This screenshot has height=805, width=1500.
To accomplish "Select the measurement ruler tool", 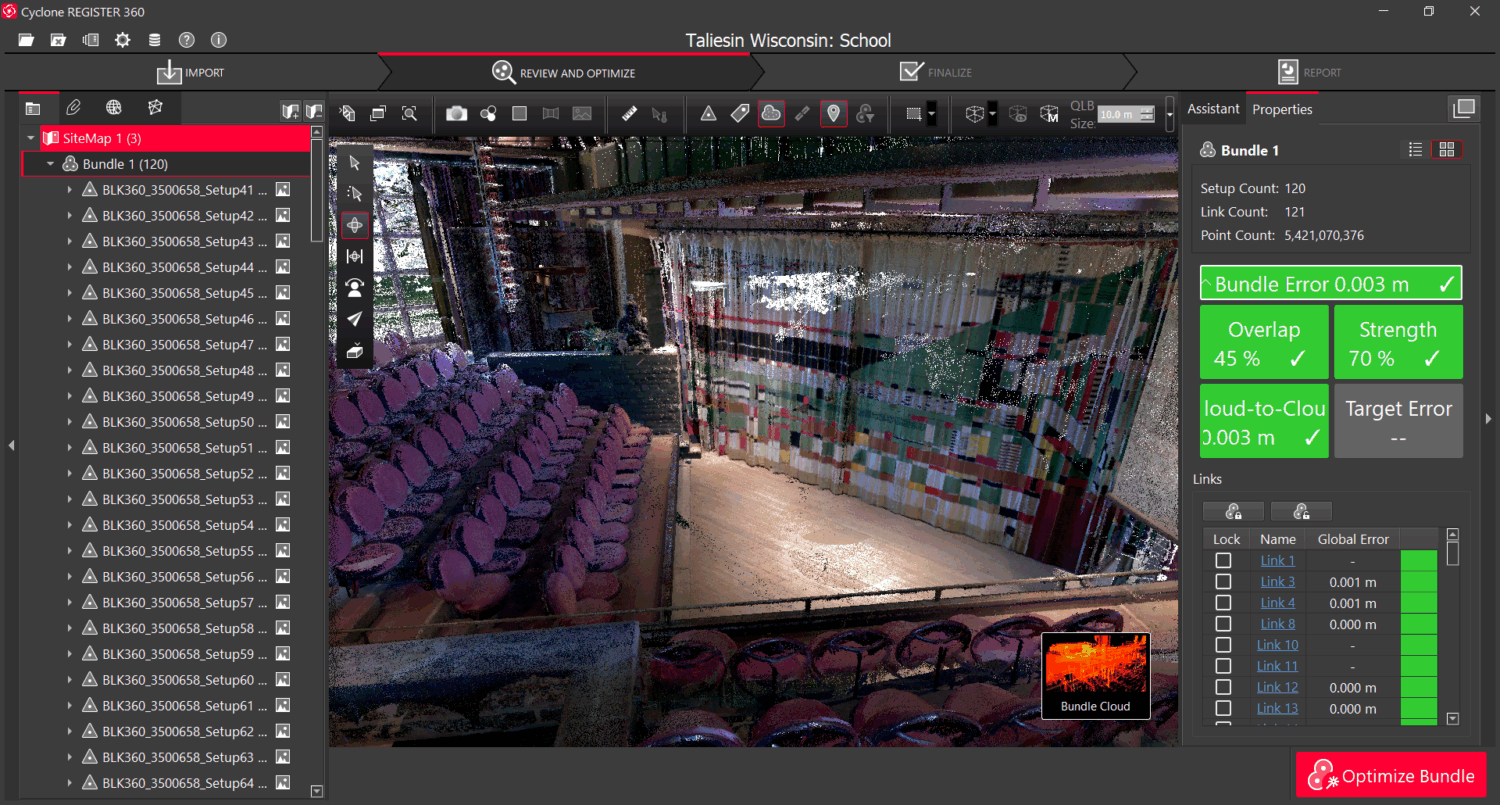I will pos(628,113).
